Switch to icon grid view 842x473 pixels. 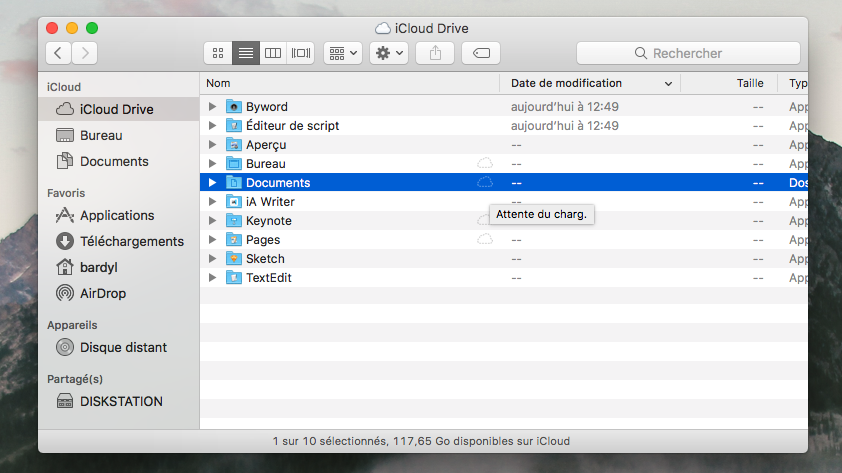pyautogui.click(x=218, y=53)
